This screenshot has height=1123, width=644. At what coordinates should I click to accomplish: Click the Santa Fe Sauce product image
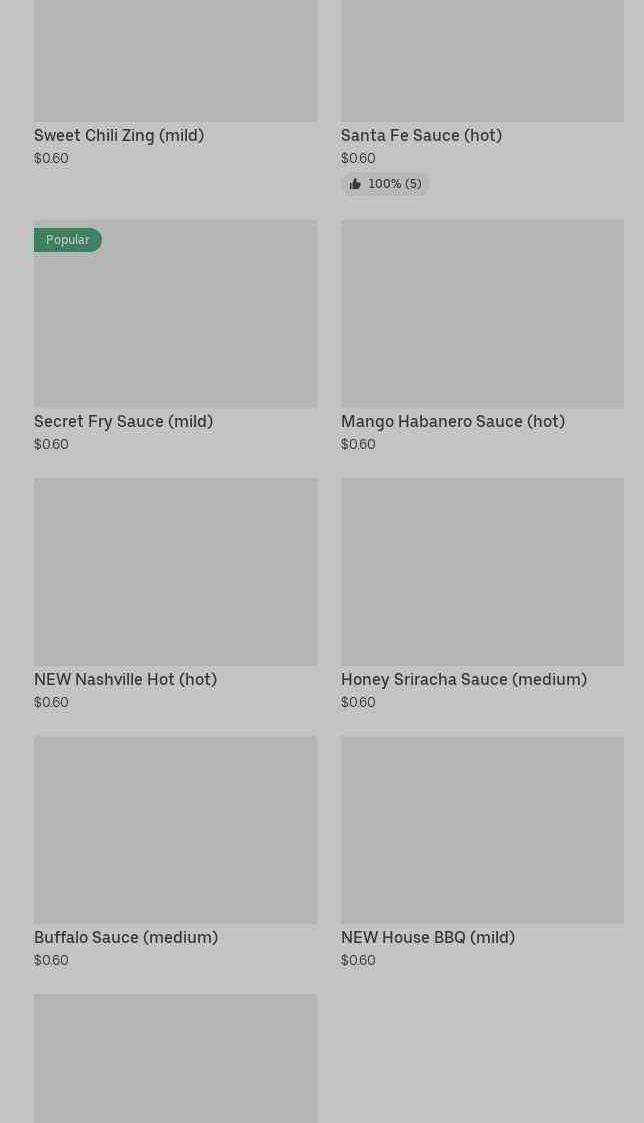(x=482, y=61)
